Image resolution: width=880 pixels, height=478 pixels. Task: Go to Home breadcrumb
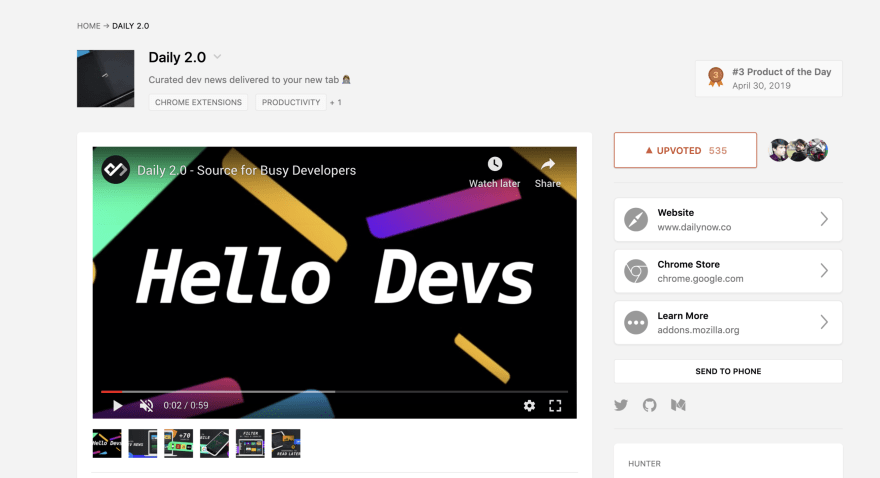pos(89,26)
